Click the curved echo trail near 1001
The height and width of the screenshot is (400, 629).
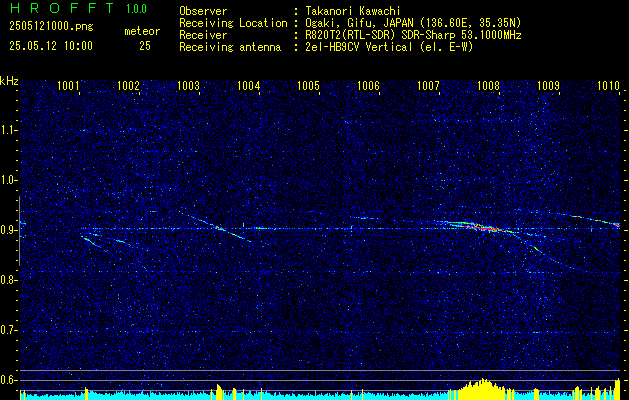click(94, 244)
